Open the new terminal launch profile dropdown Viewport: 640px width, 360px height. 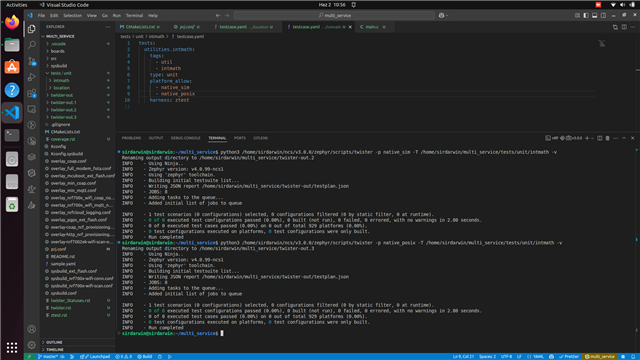coord(592,138)
